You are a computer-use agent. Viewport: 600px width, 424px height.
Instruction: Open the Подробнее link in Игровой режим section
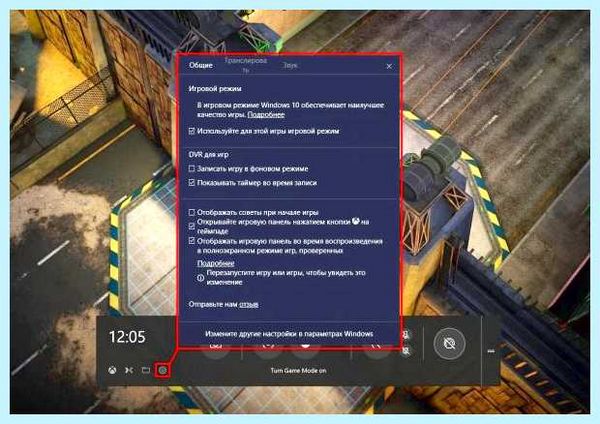click(266, 114)
